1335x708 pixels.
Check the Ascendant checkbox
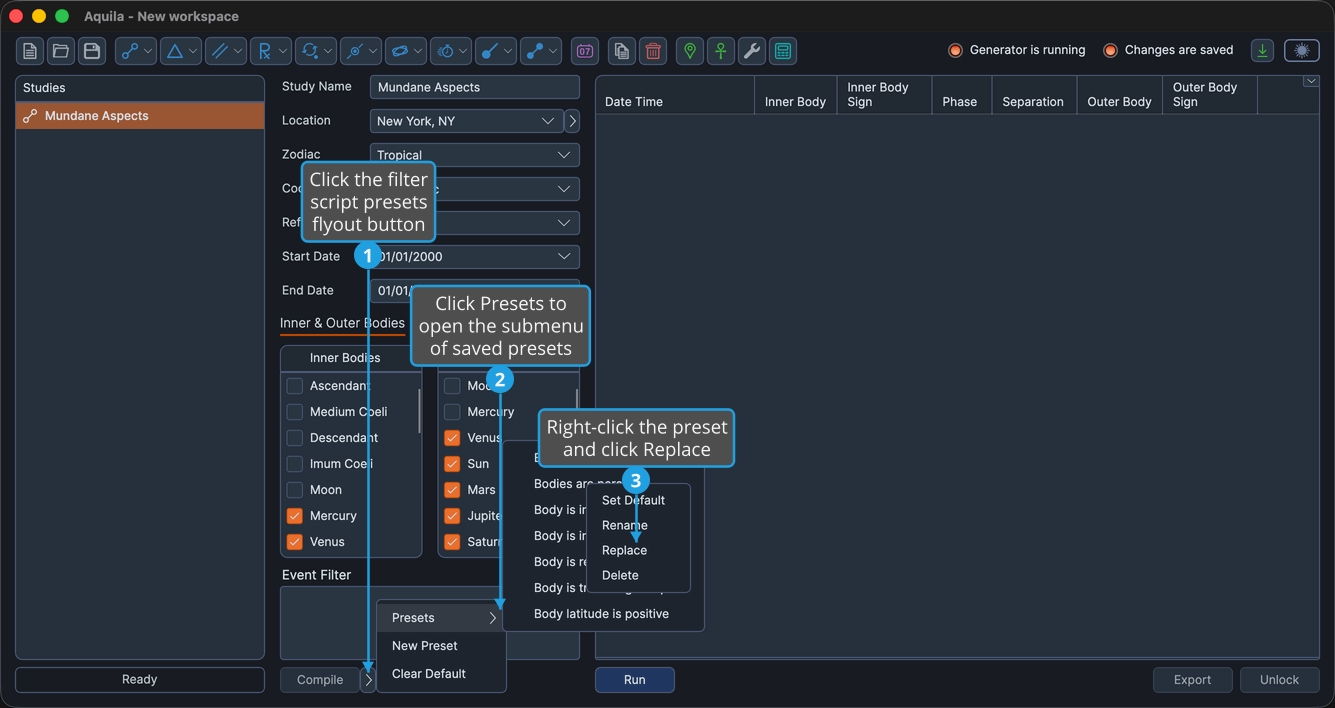295,386
